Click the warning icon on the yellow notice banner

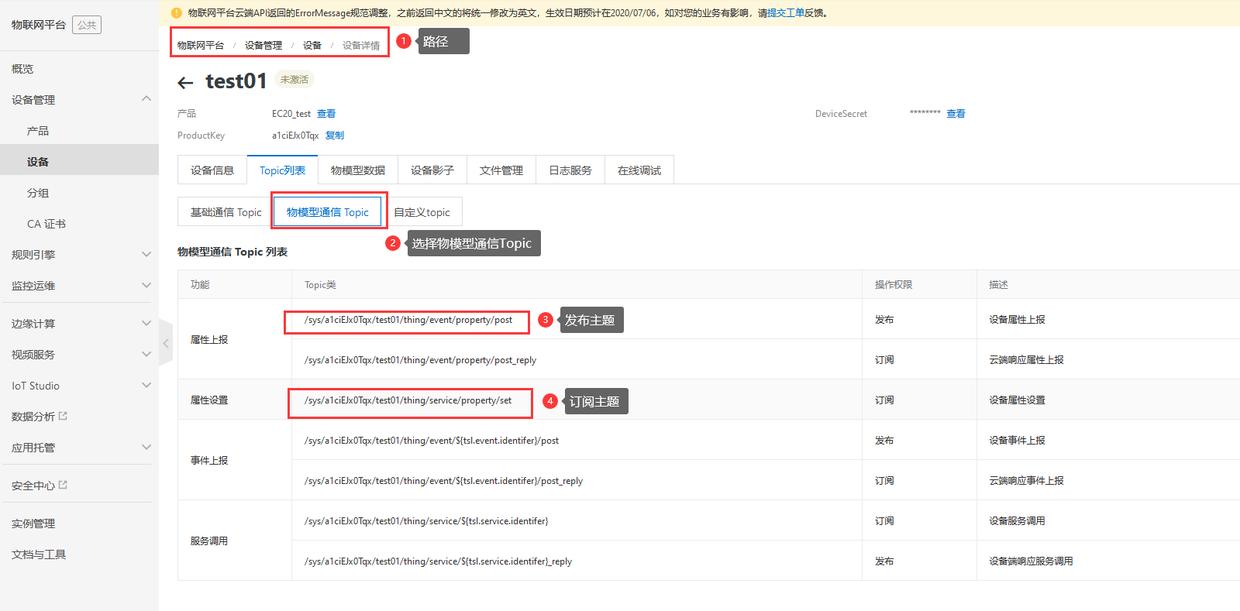click(177, 13)
